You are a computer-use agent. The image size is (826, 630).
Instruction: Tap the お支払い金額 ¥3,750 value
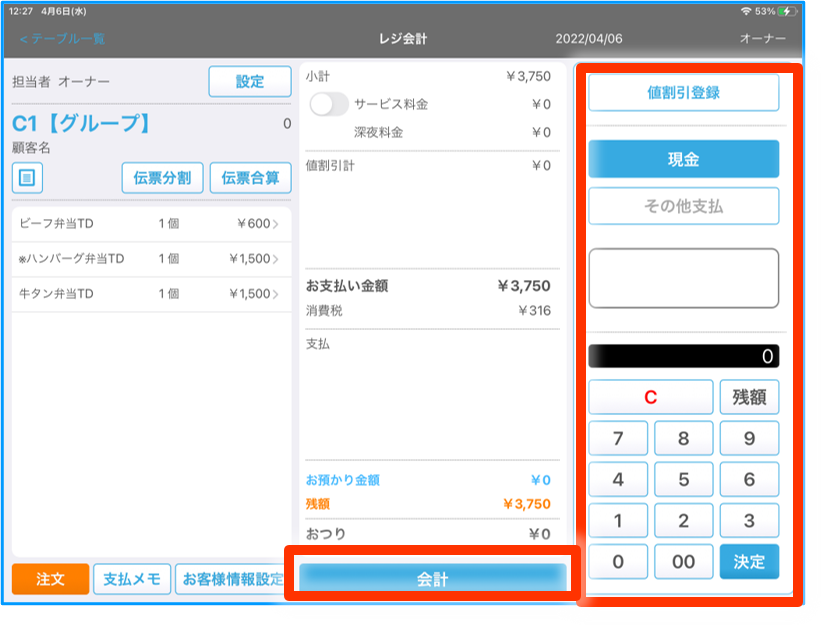click(524, 286)
